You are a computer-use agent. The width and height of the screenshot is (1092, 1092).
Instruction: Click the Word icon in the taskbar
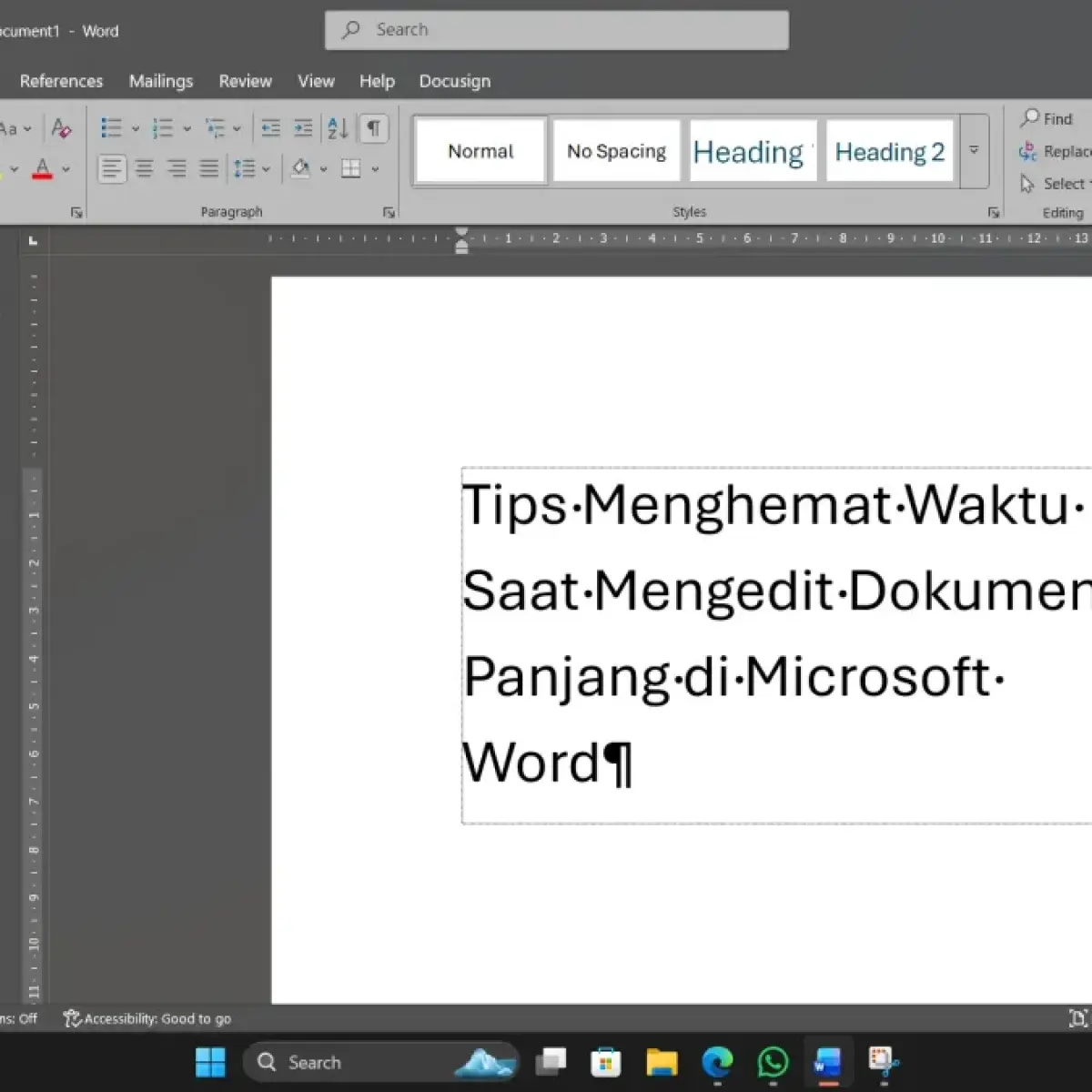(828, 1062)
